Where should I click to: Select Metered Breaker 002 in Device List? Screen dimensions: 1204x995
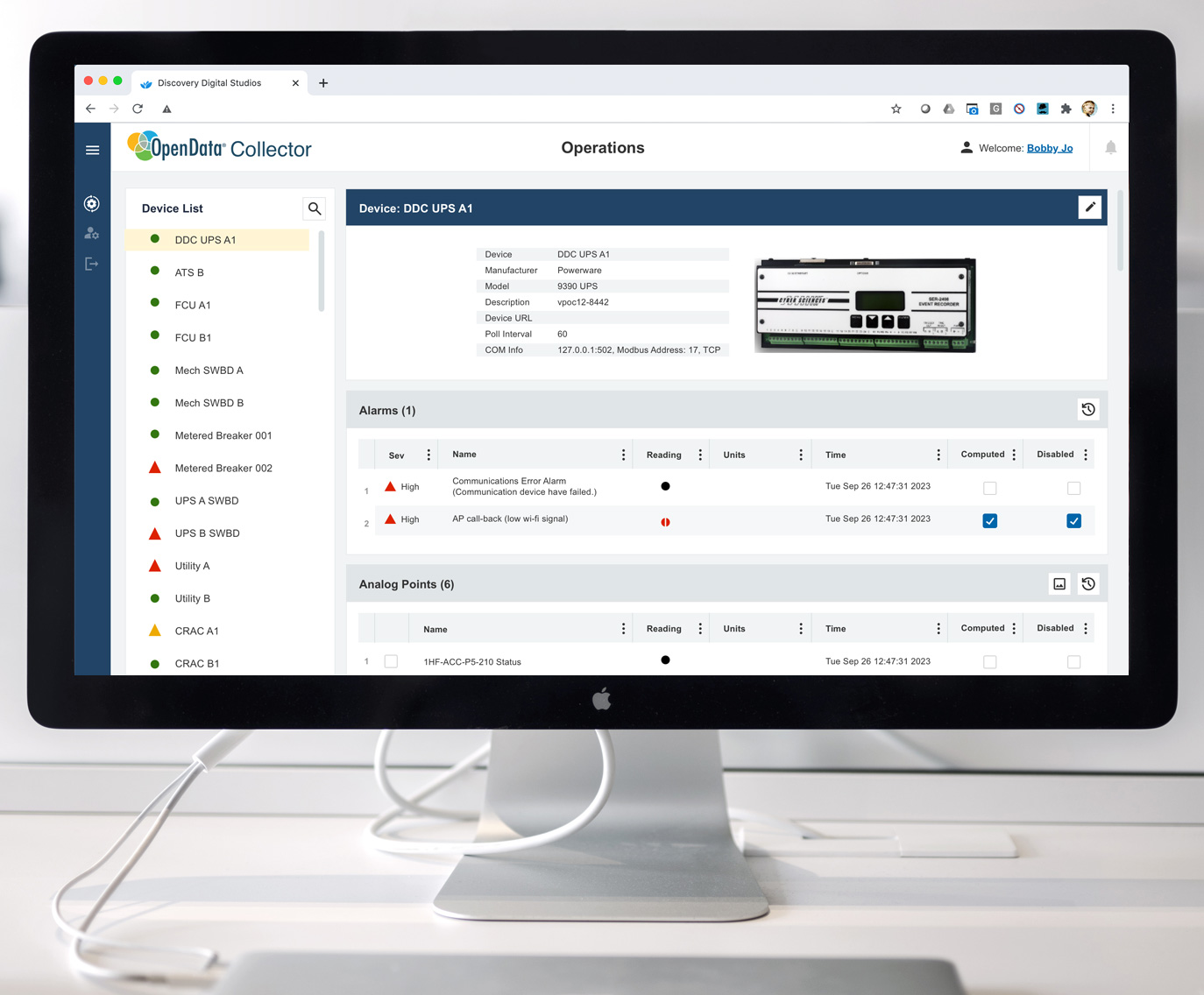point(223,469)
